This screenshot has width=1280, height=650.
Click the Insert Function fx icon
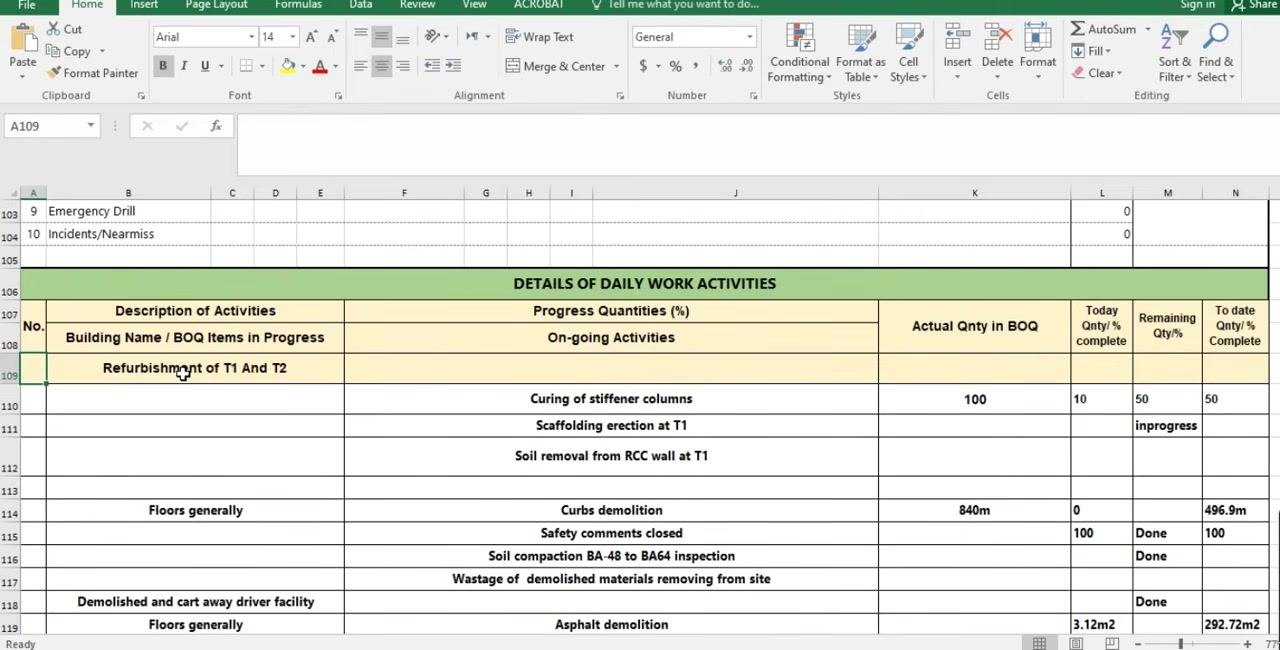click(216, 126)
